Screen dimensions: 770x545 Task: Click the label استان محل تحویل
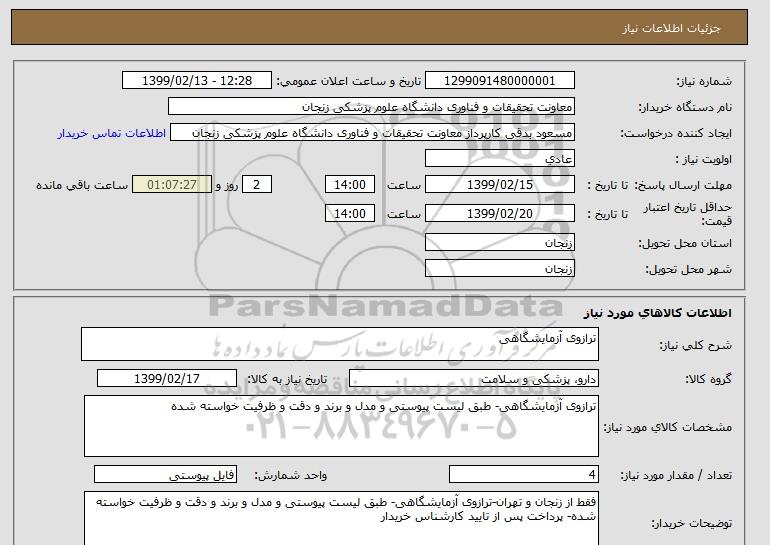(x=685, y=244)
